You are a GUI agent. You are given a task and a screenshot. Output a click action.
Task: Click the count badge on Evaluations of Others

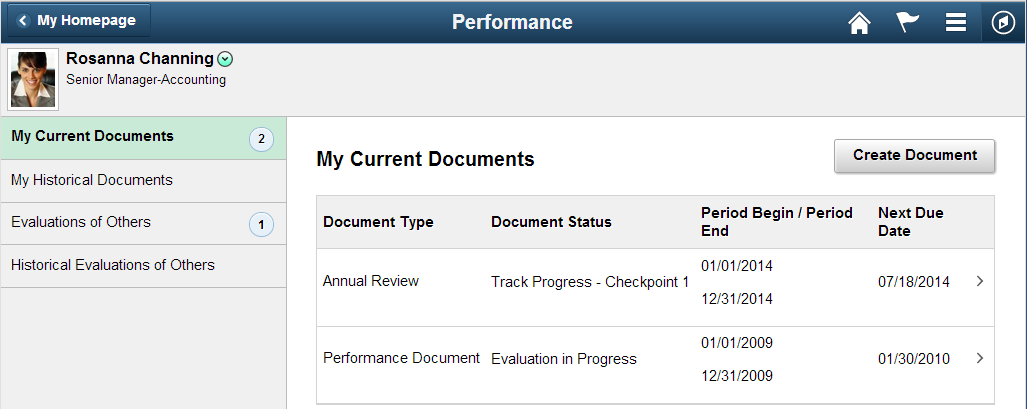(261, 225)
